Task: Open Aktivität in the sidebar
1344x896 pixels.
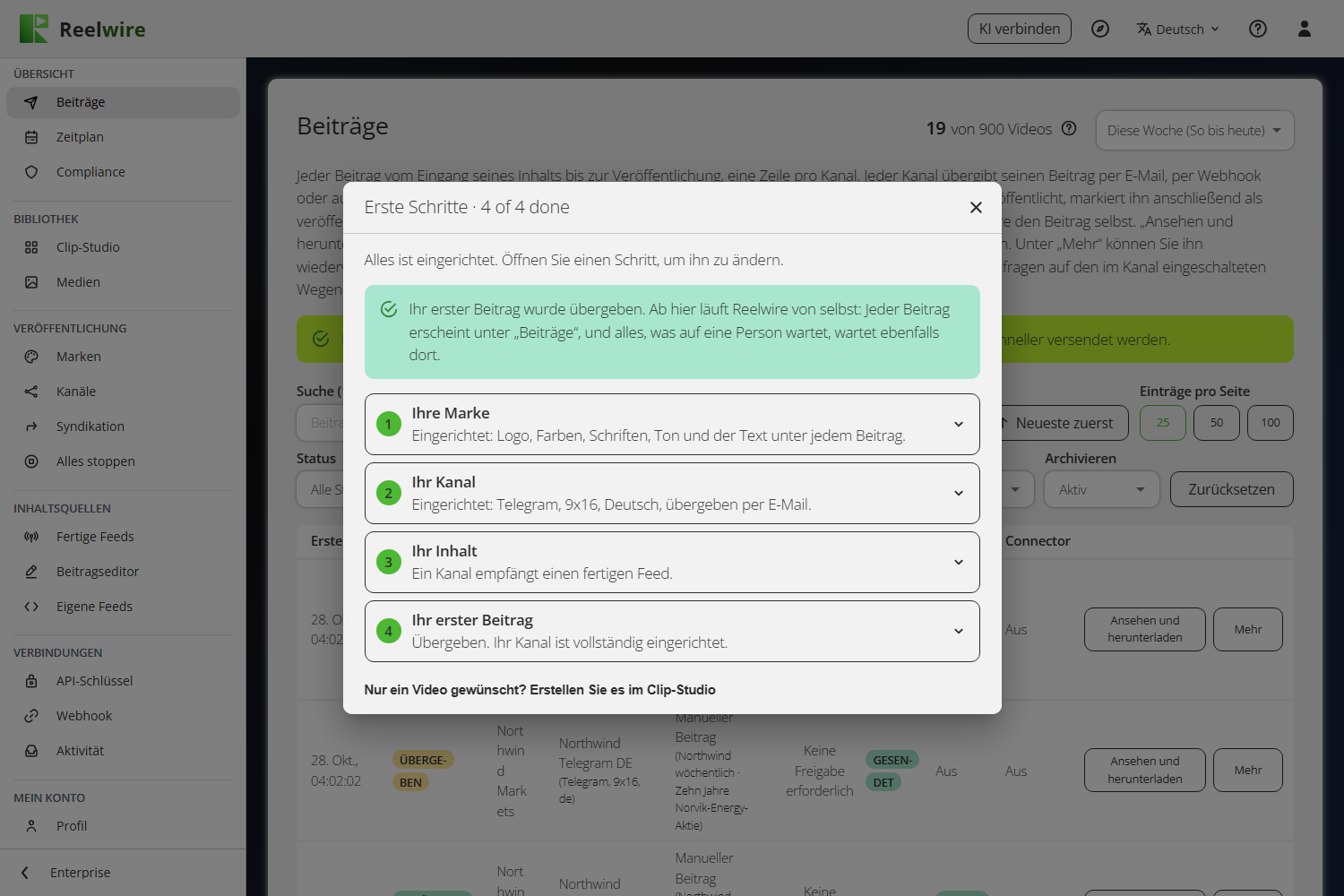Action: pos(123,751)
